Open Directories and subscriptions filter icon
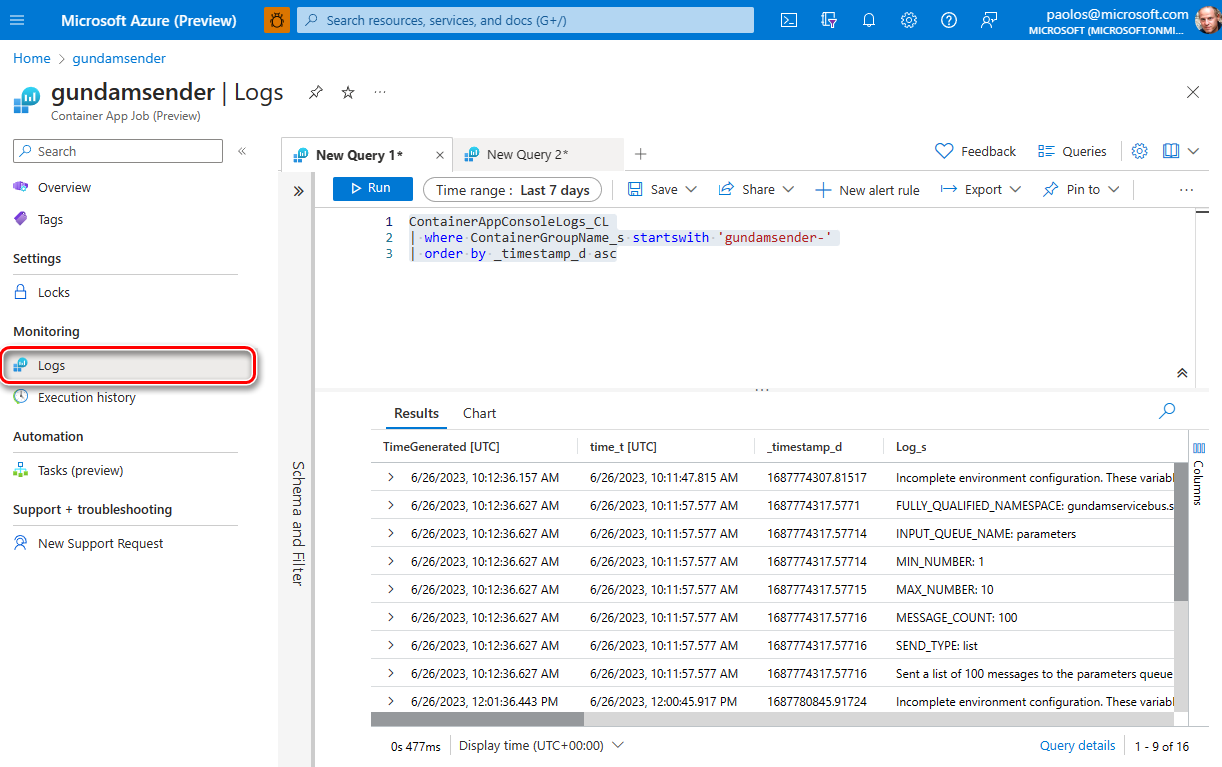1222x767 pixels. tap(829, 20)
